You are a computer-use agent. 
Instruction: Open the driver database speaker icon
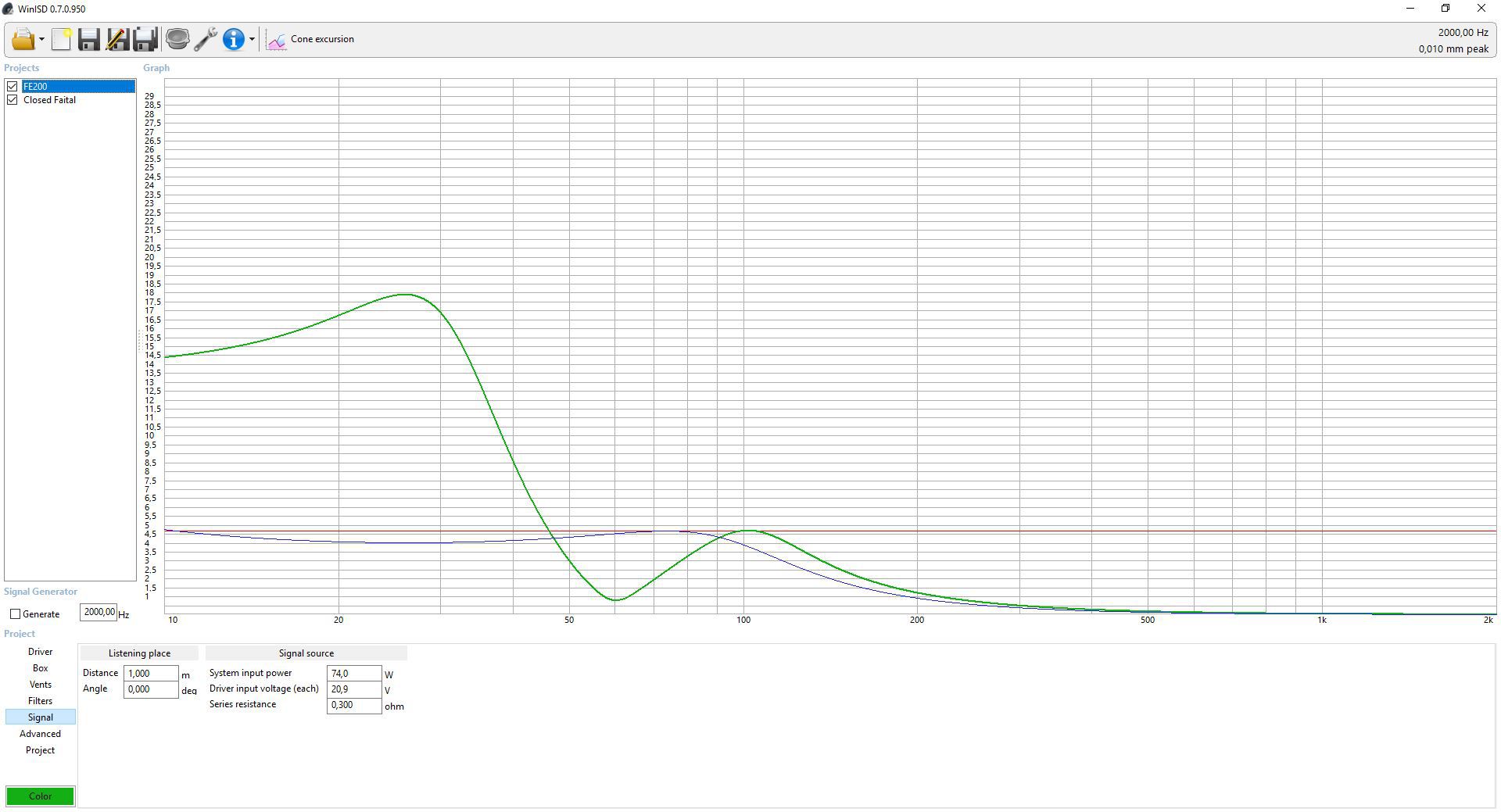coord(177,39)
